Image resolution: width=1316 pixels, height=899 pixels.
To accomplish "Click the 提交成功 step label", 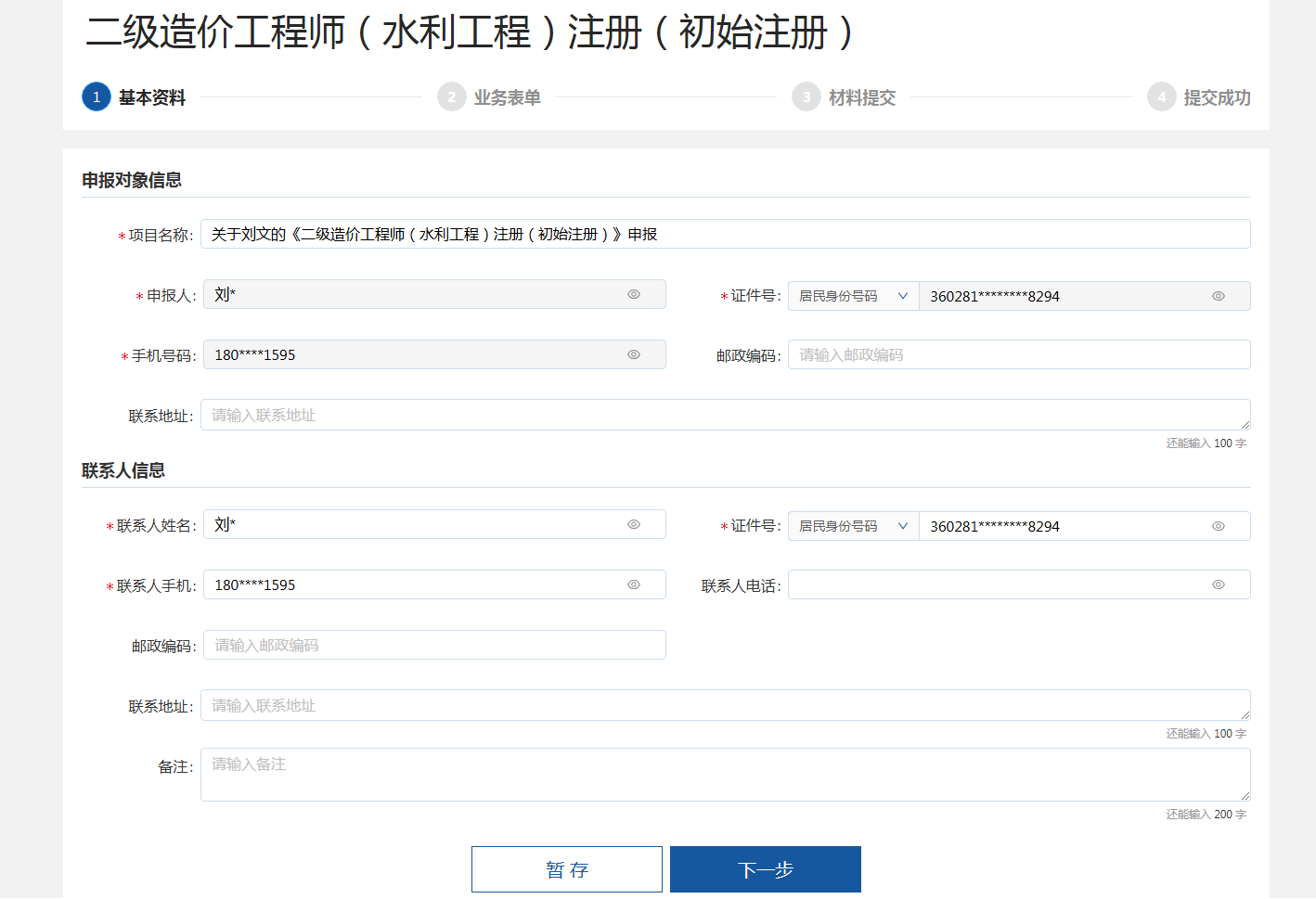I will point(1217,96).
